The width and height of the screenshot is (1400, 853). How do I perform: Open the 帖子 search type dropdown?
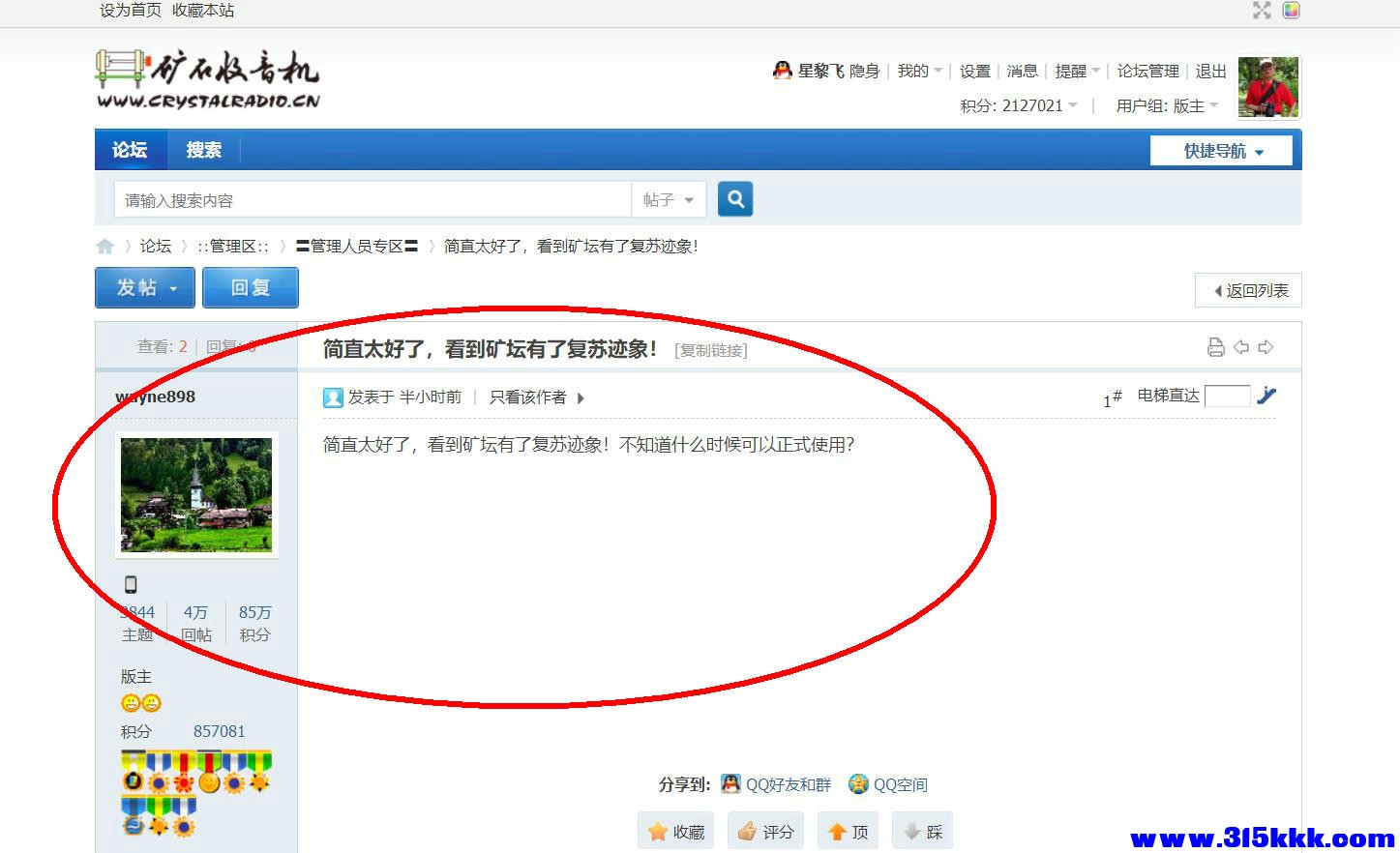[669, 199]
